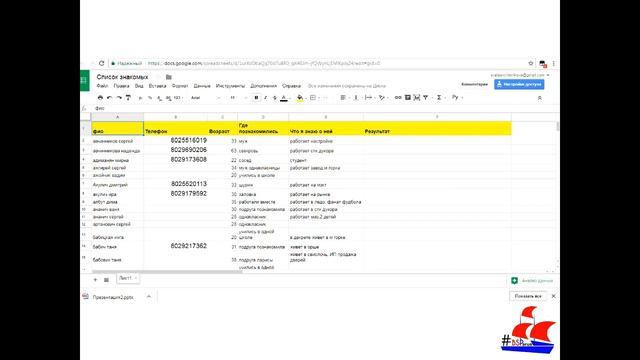Open text wrapping options
Viewport: 640px width, 360px height.
click(369, 98)
